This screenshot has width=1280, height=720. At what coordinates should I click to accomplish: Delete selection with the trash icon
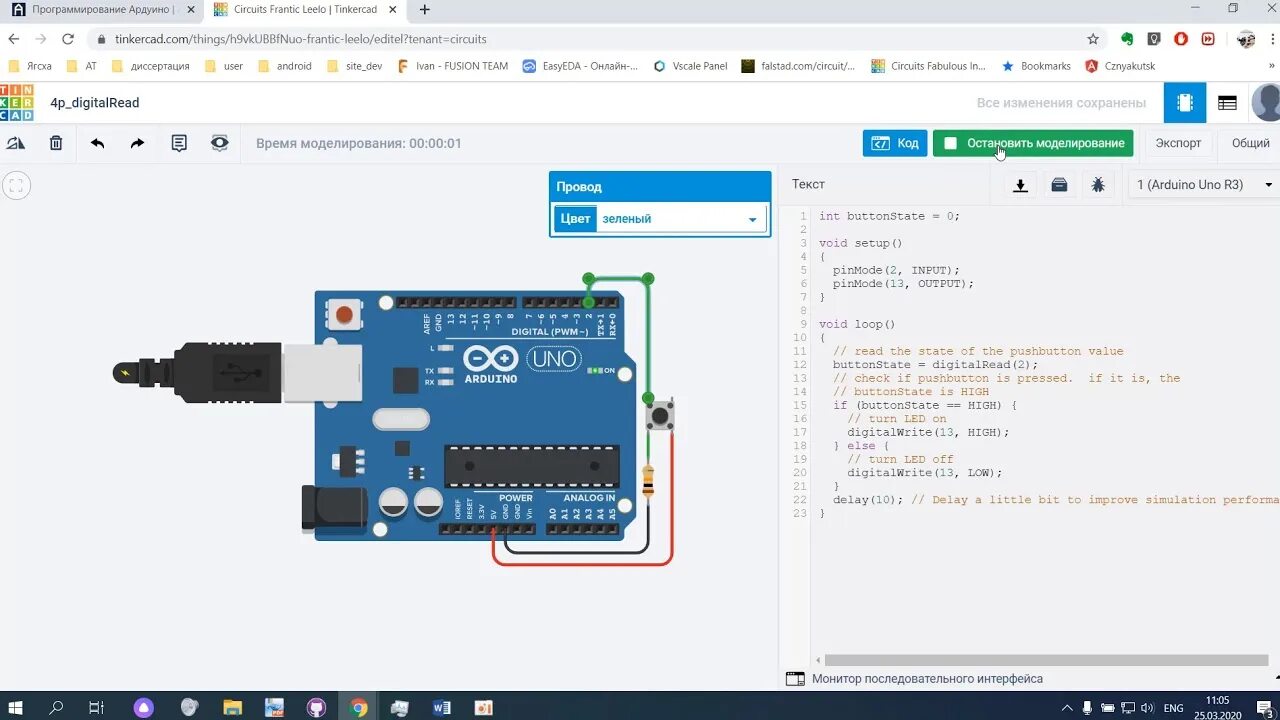coord(56,143)
